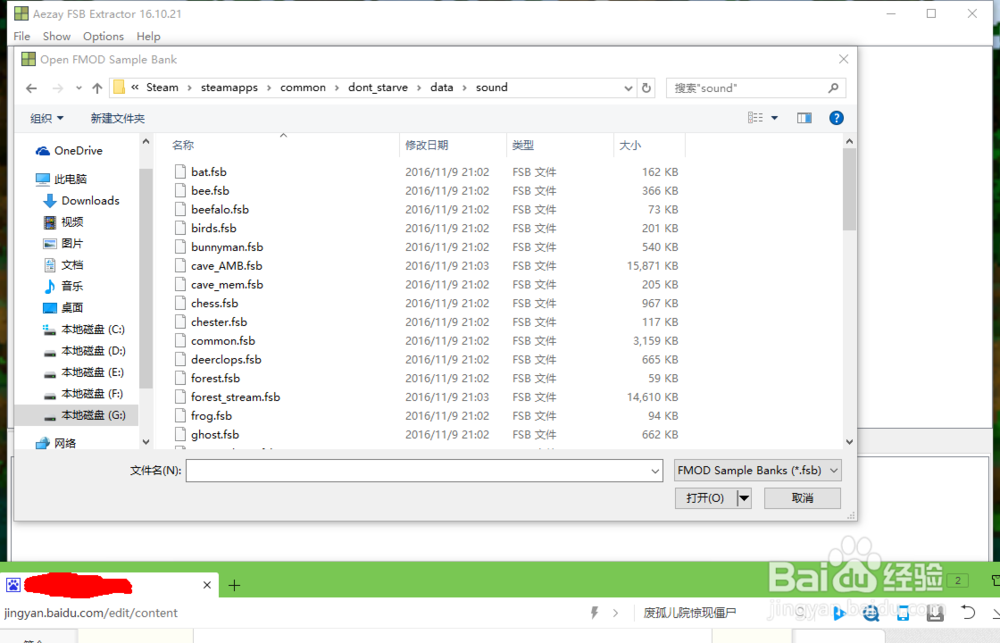Expand the 打开 button split arrow

pos(744,498)
